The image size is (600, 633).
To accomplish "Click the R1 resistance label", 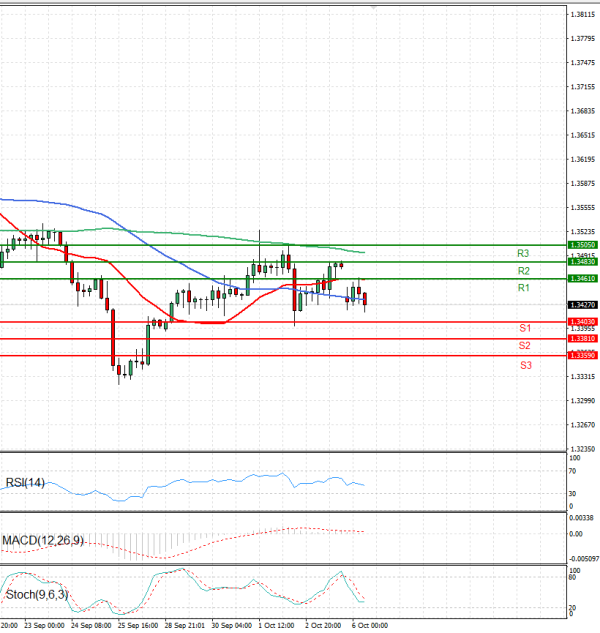I will (x=523, y=288).
